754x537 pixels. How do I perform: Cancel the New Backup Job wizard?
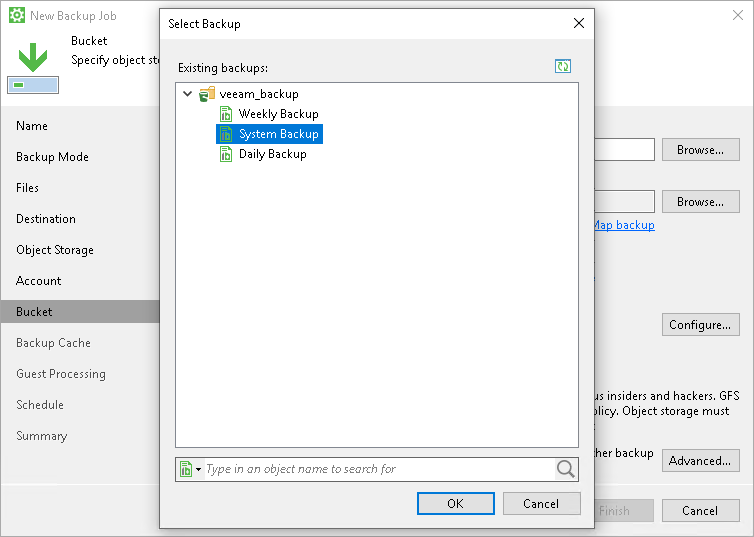point(701,511)
